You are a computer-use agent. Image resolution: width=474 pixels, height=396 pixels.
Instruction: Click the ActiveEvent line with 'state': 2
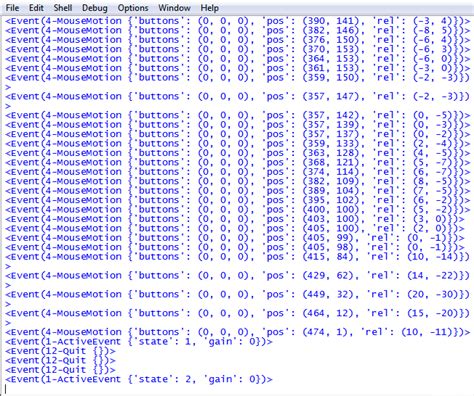click(x=139, y=379)
